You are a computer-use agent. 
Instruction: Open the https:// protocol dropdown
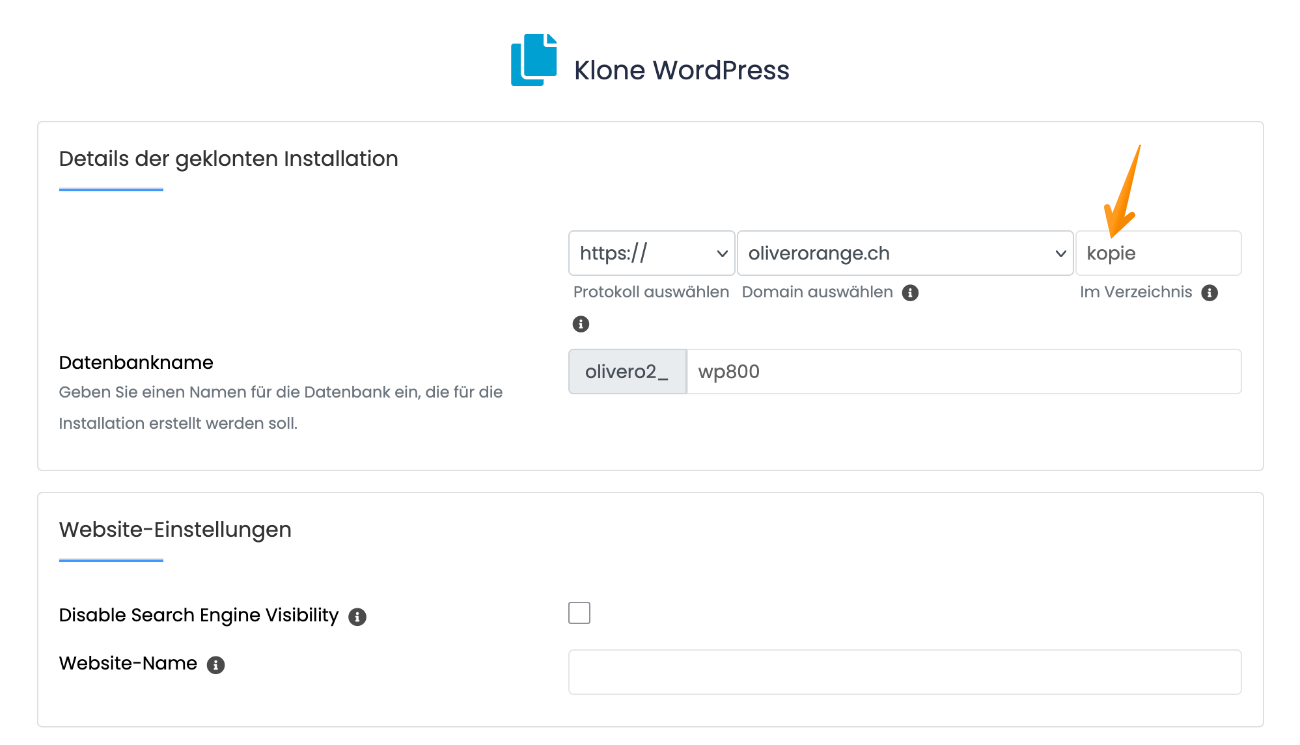651,254
